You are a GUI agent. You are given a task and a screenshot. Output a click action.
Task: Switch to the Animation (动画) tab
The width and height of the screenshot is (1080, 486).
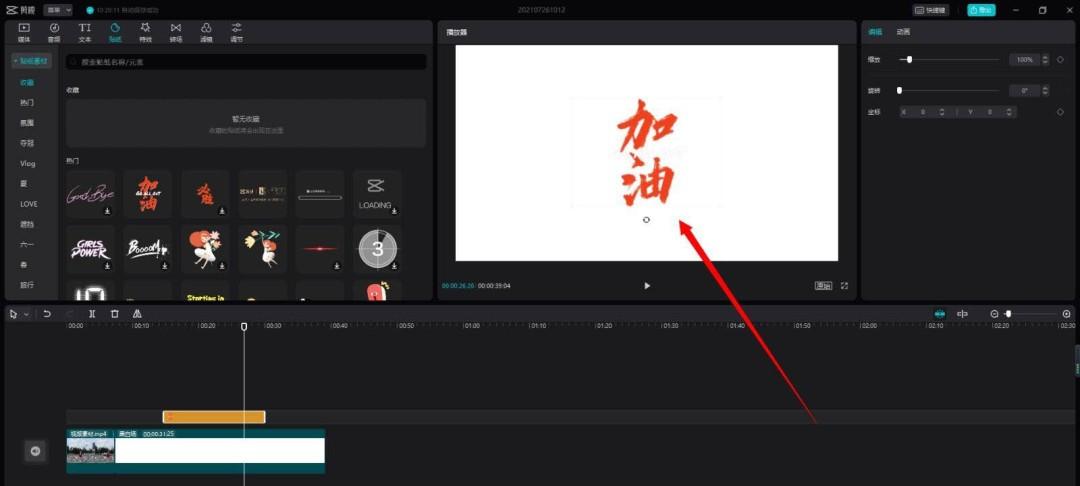pyautogui.click(x=903, y=32)
